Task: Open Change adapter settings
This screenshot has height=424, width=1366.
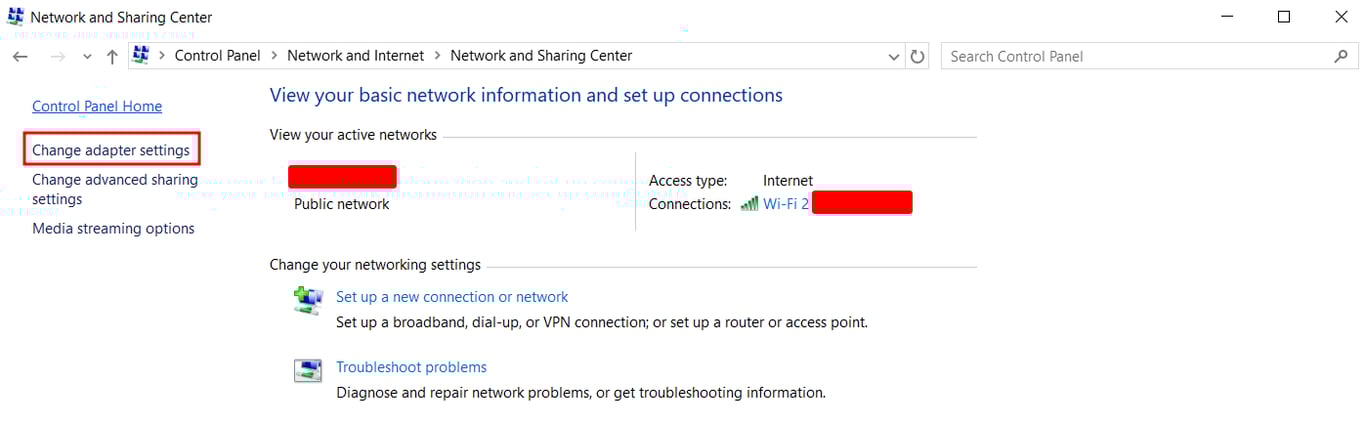Action: pyautogui.click(x=111, y=150)
